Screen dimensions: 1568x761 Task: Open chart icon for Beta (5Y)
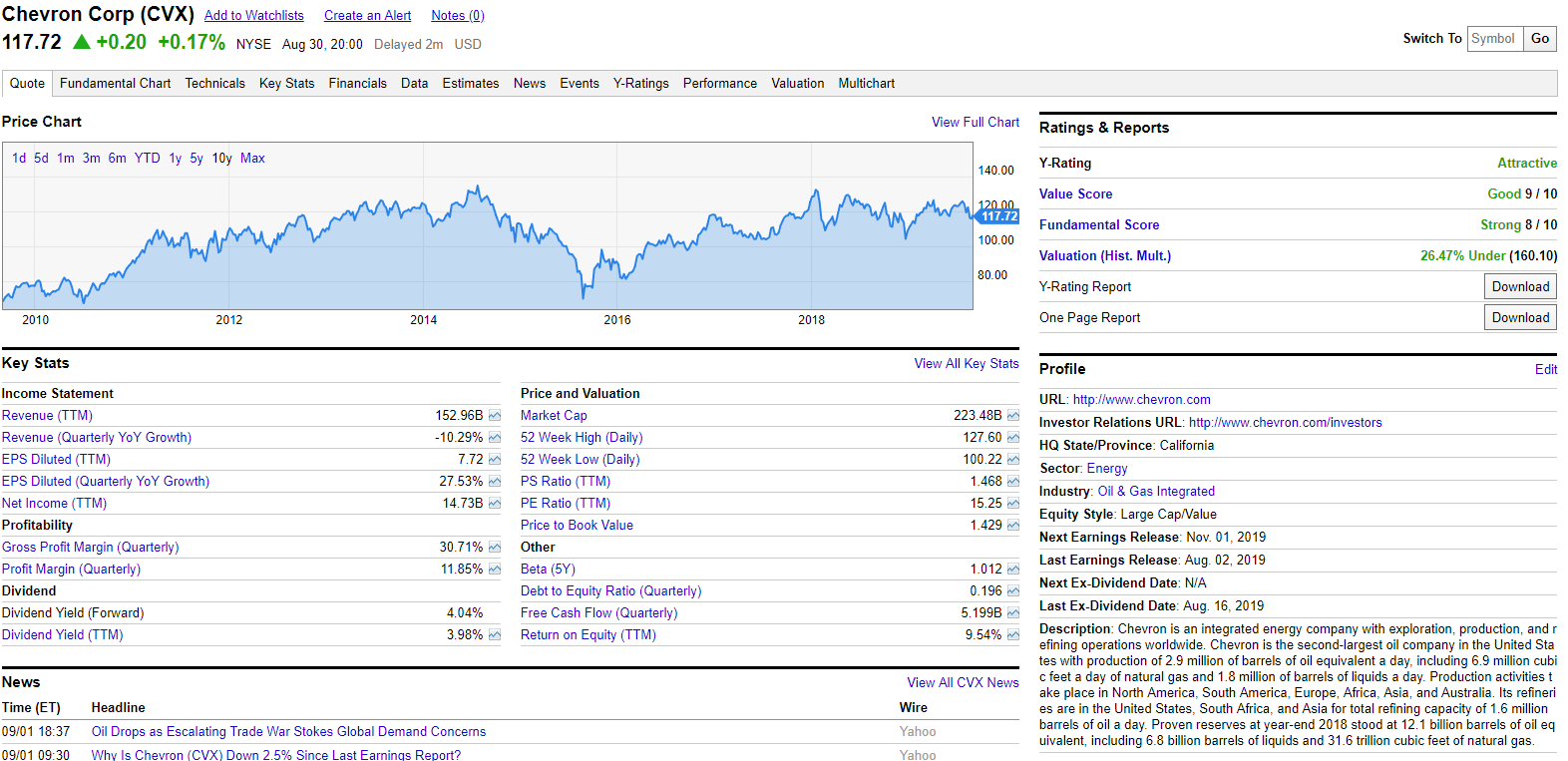coord(1013,570)
